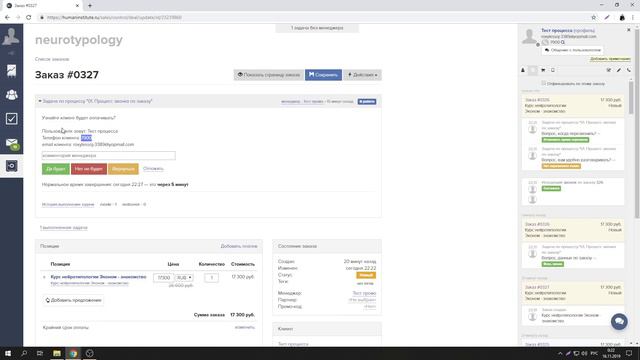Select the person tab icon in right panel
This screenshot has width=640, height=360.
[x=523, y=70]
